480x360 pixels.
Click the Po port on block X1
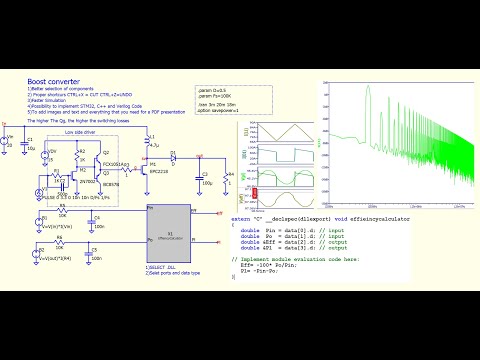(x=150, y=240)
